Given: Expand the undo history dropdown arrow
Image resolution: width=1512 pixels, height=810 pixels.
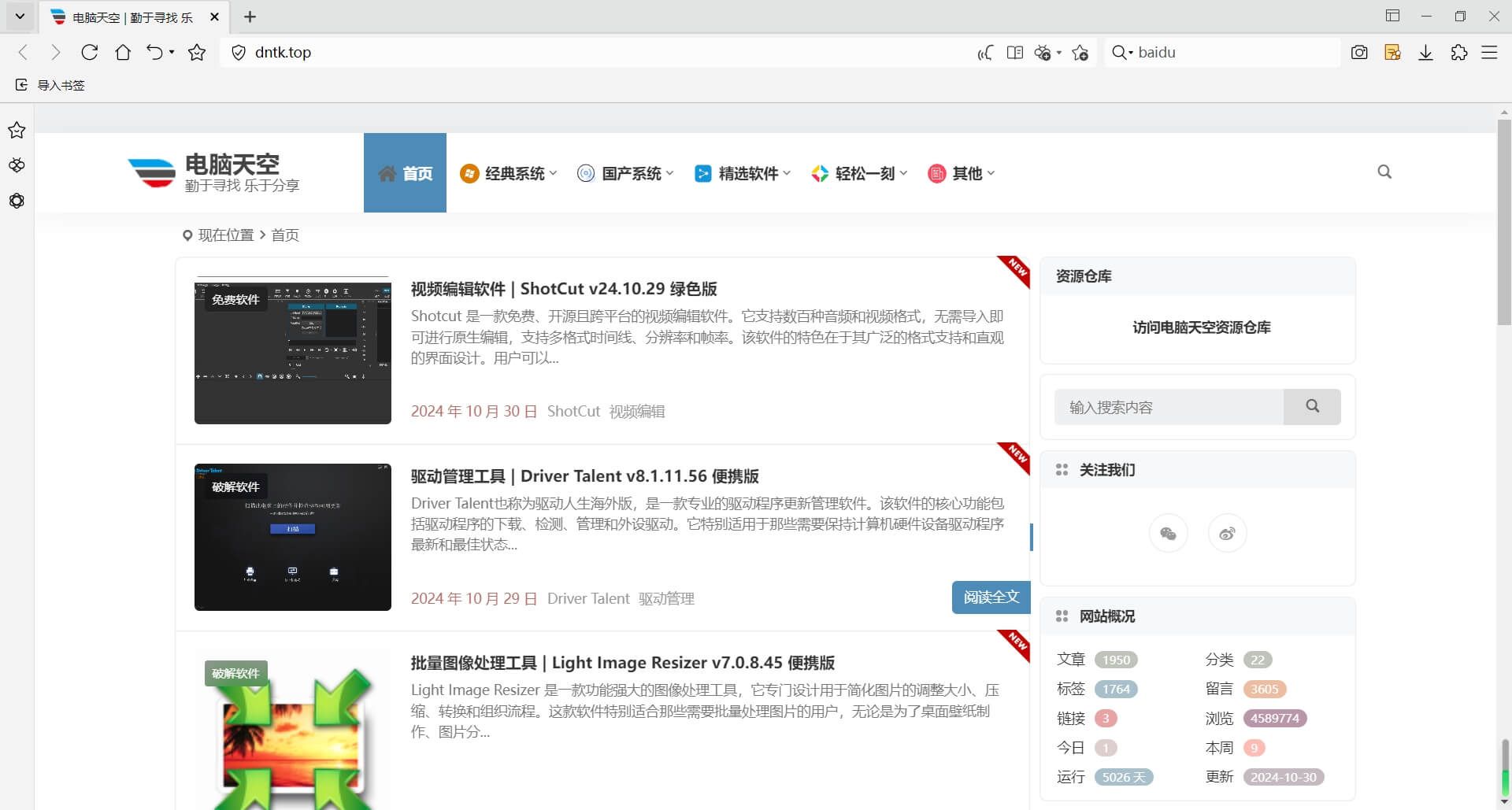Looking at the screenshot, I should (172, 52).
